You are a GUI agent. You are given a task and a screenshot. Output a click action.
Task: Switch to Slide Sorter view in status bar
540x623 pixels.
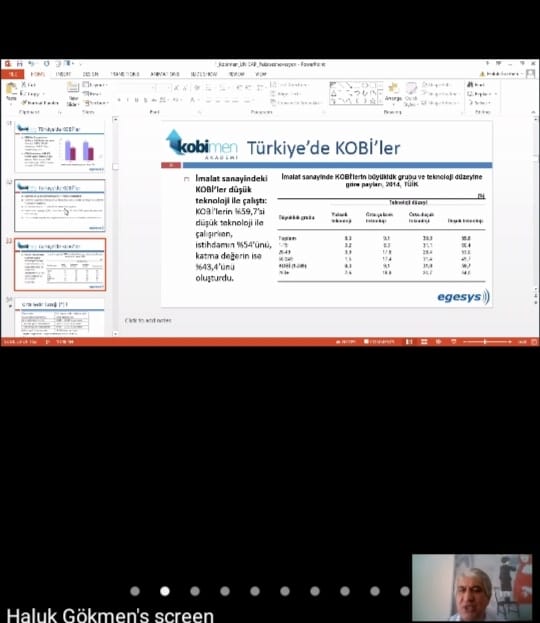[424, 342]
